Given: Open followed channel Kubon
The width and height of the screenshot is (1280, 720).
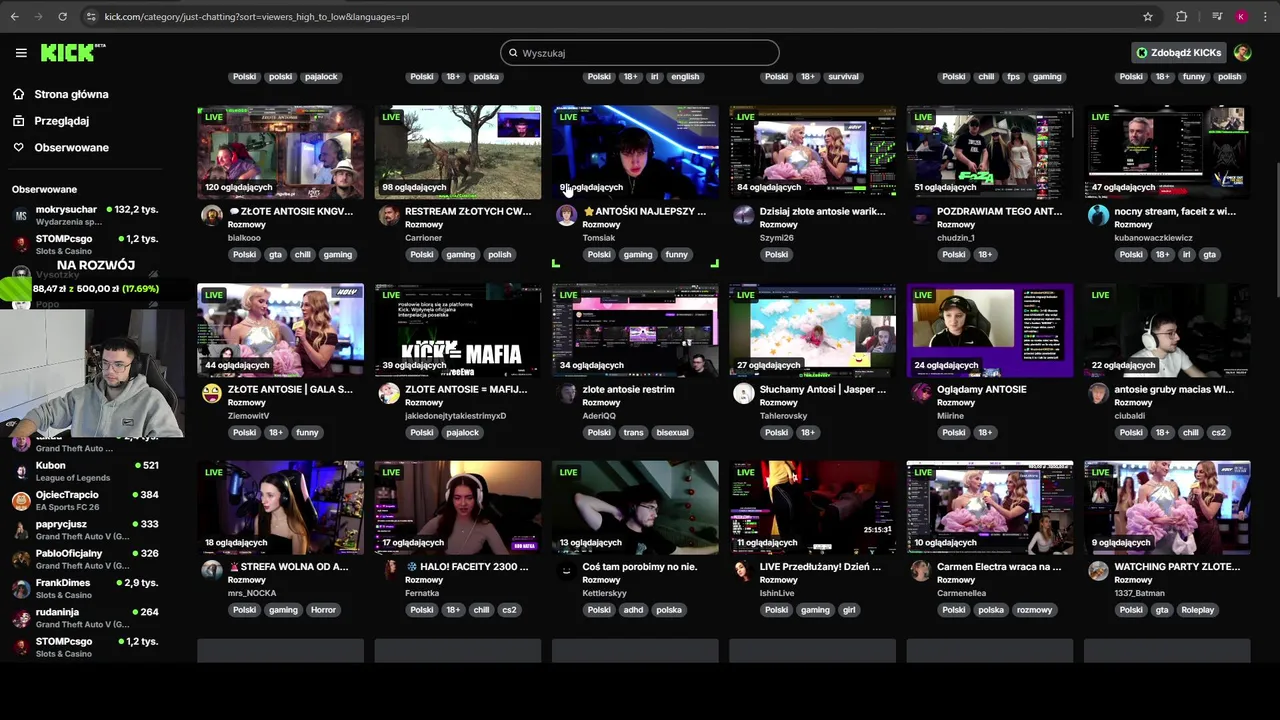Looking at the screenshot, I should click(x=85, y=471).
